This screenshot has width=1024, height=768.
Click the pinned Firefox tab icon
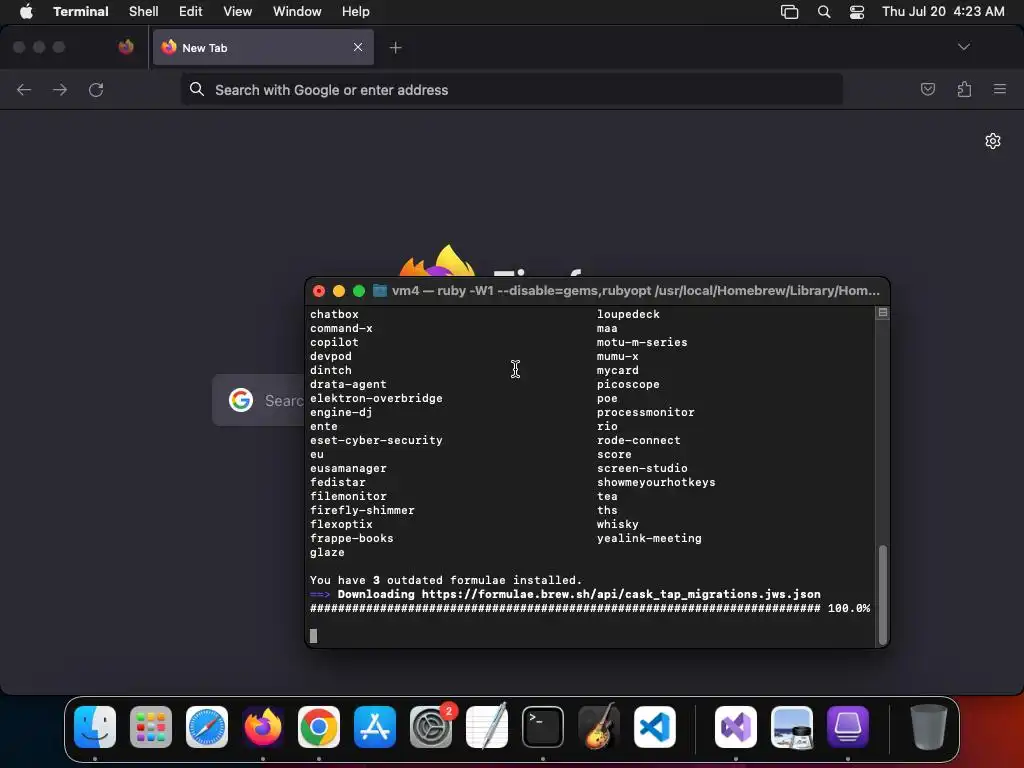coord(126,47)
